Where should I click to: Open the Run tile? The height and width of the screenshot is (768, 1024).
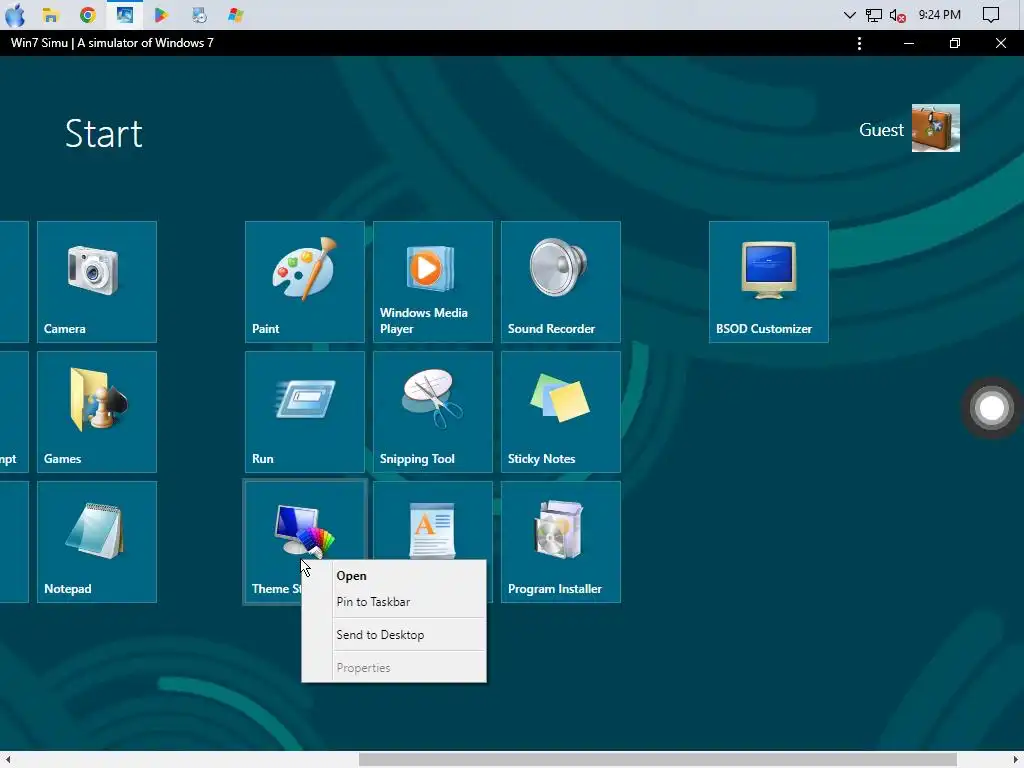pyautogui.click(x=304, y=411)
